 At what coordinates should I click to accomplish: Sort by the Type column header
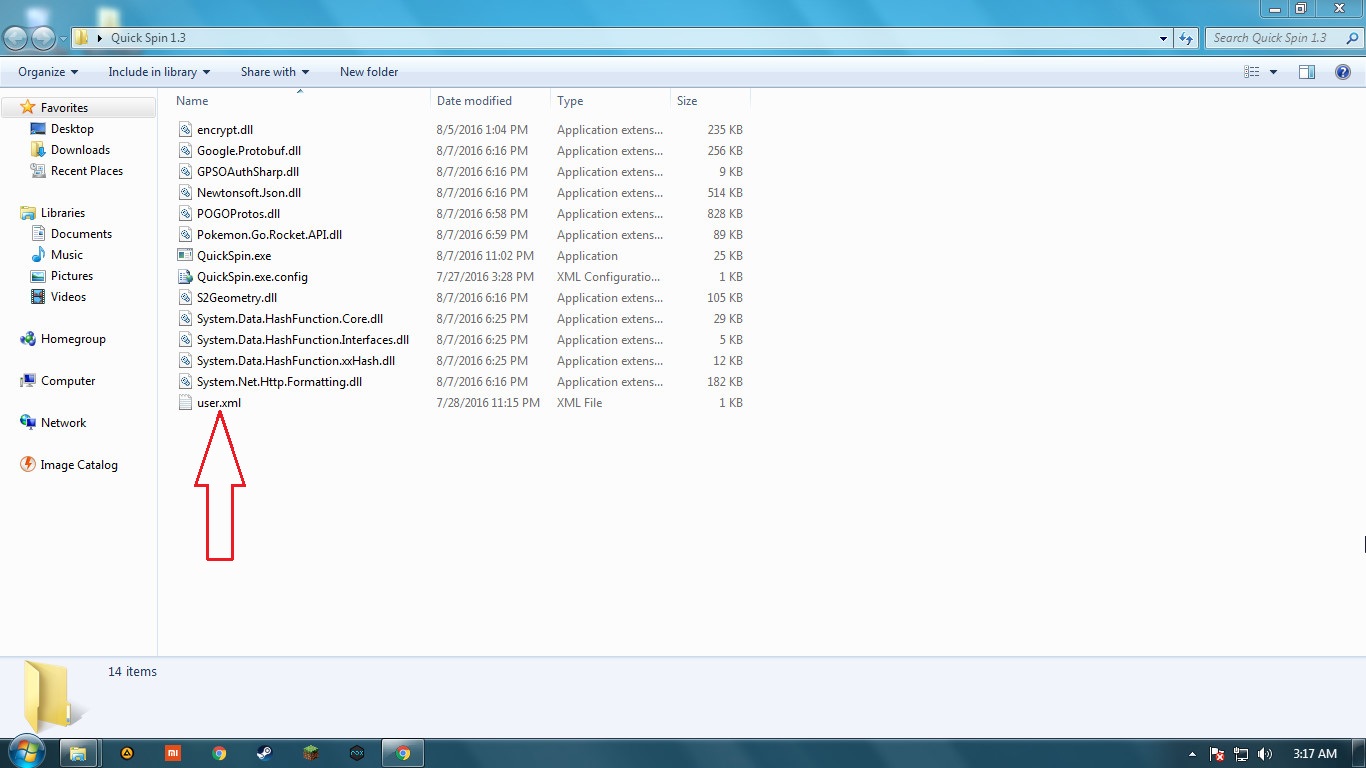pos(610,101)
